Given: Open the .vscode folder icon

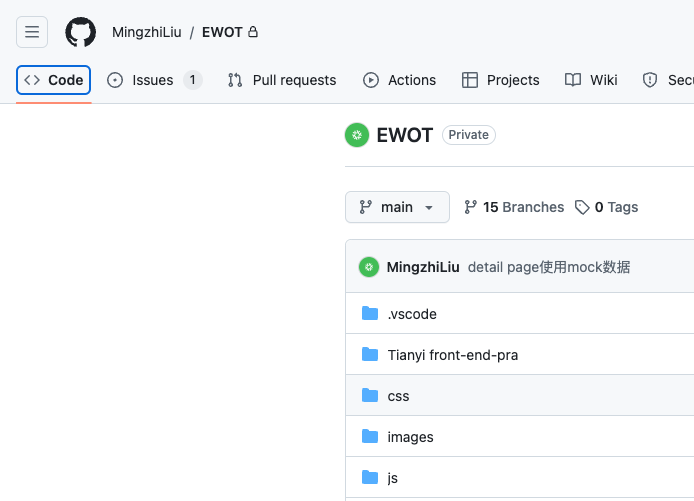Looking at the screenshot, I should coord(370,313).
